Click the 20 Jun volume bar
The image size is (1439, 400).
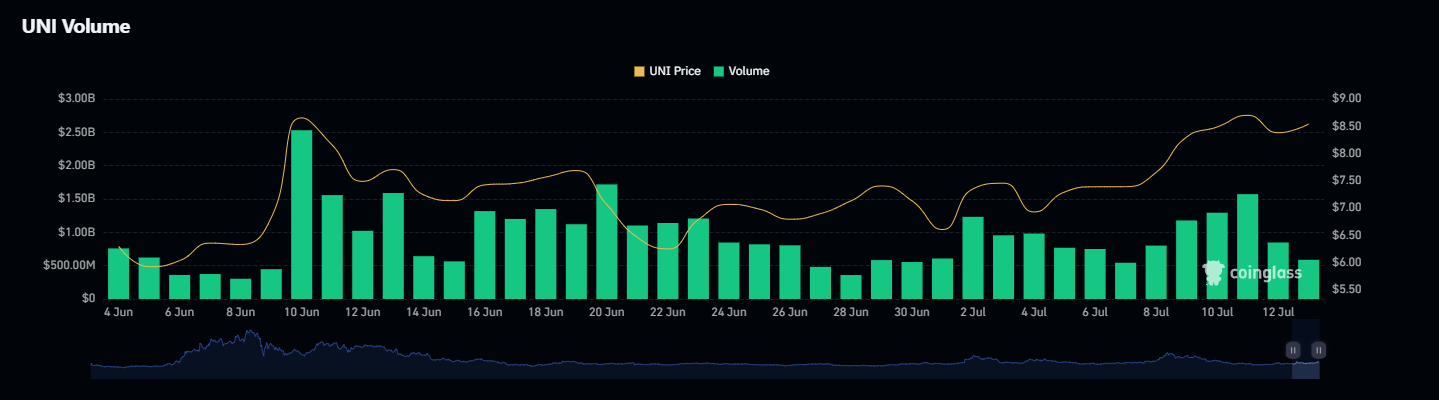click(x=607, y=241)
